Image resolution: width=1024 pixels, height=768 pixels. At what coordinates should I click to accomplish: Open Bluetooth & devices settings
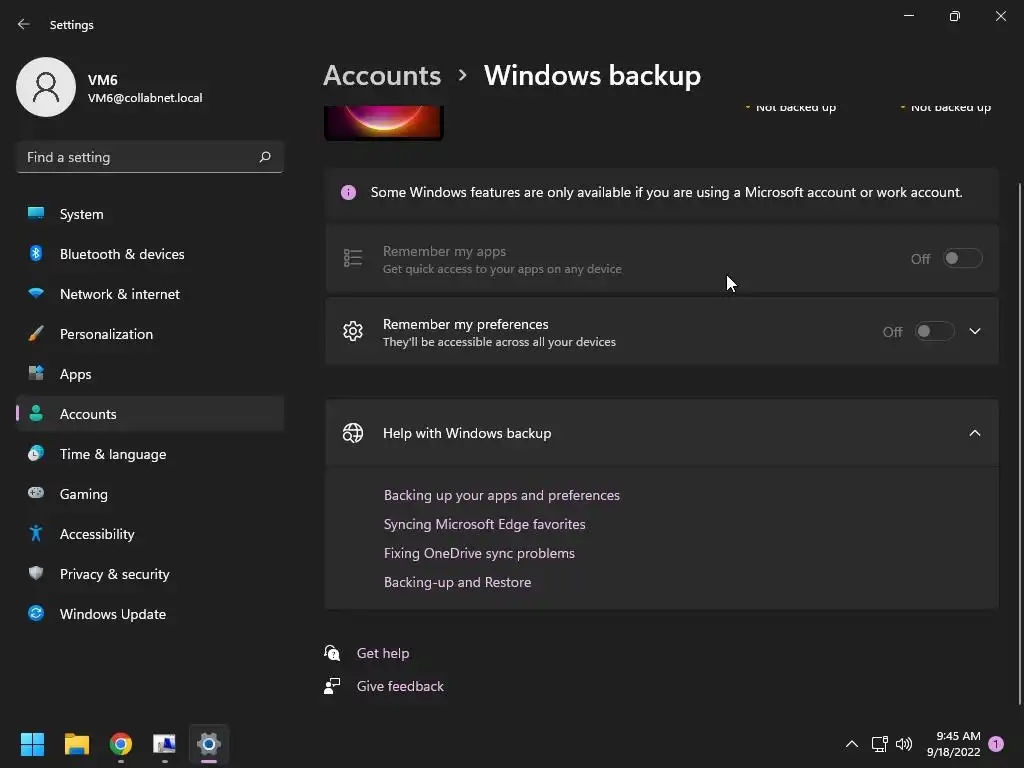(x=122, y=254)
